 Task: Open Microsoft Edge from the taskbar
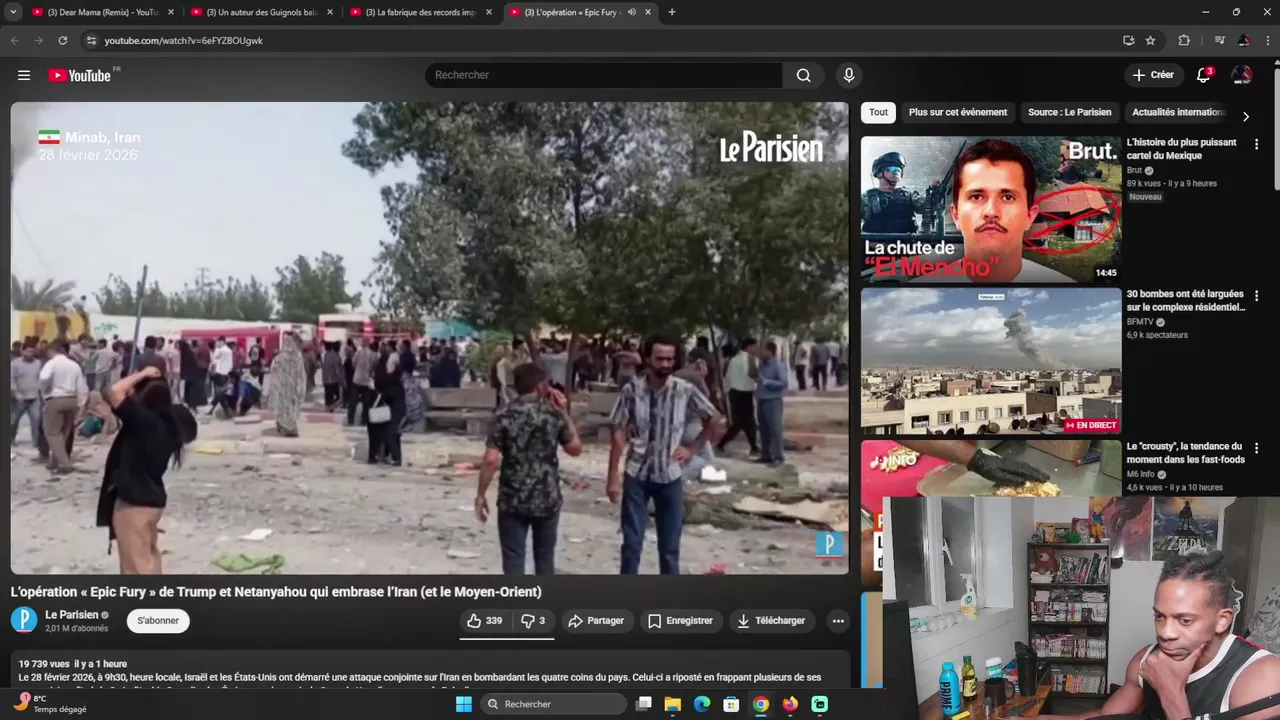point(702,704)
